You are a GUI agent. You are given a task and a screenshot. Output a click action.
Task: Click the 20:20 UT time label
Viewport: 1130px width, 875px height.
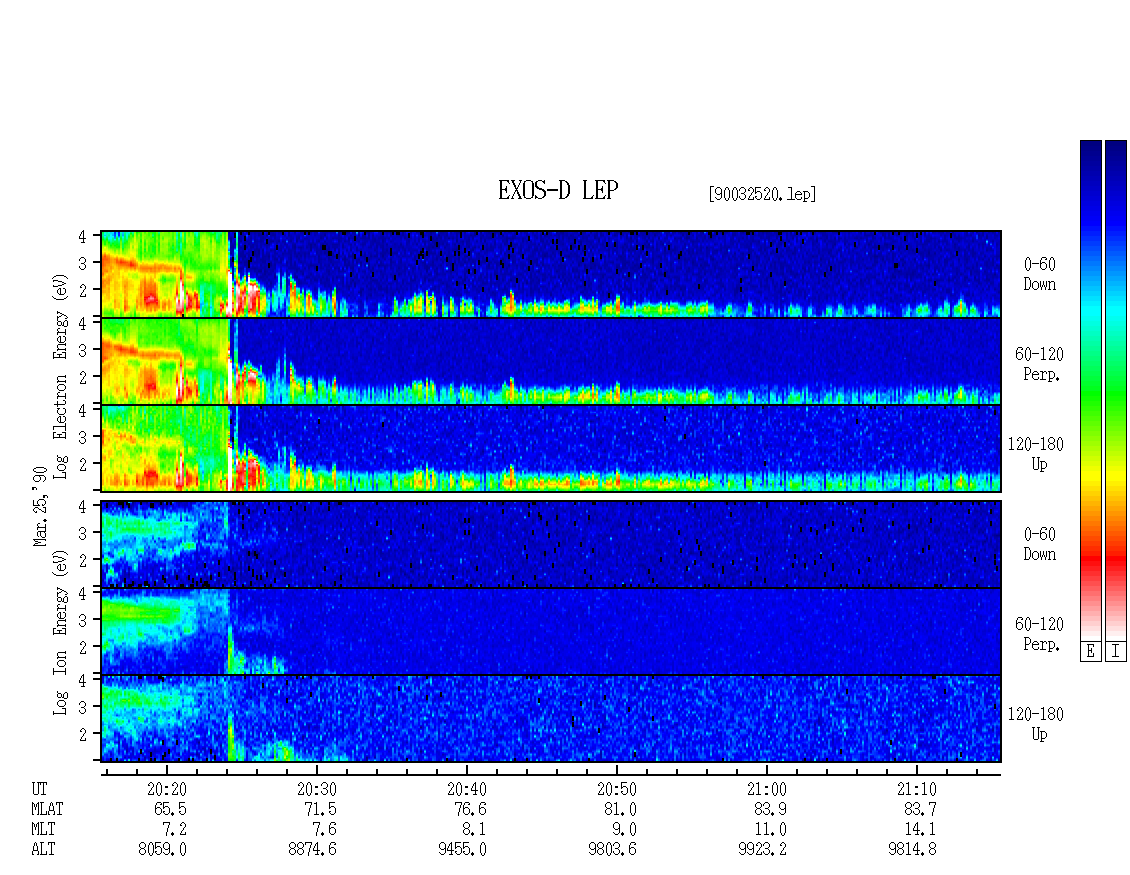coord(166,789)
